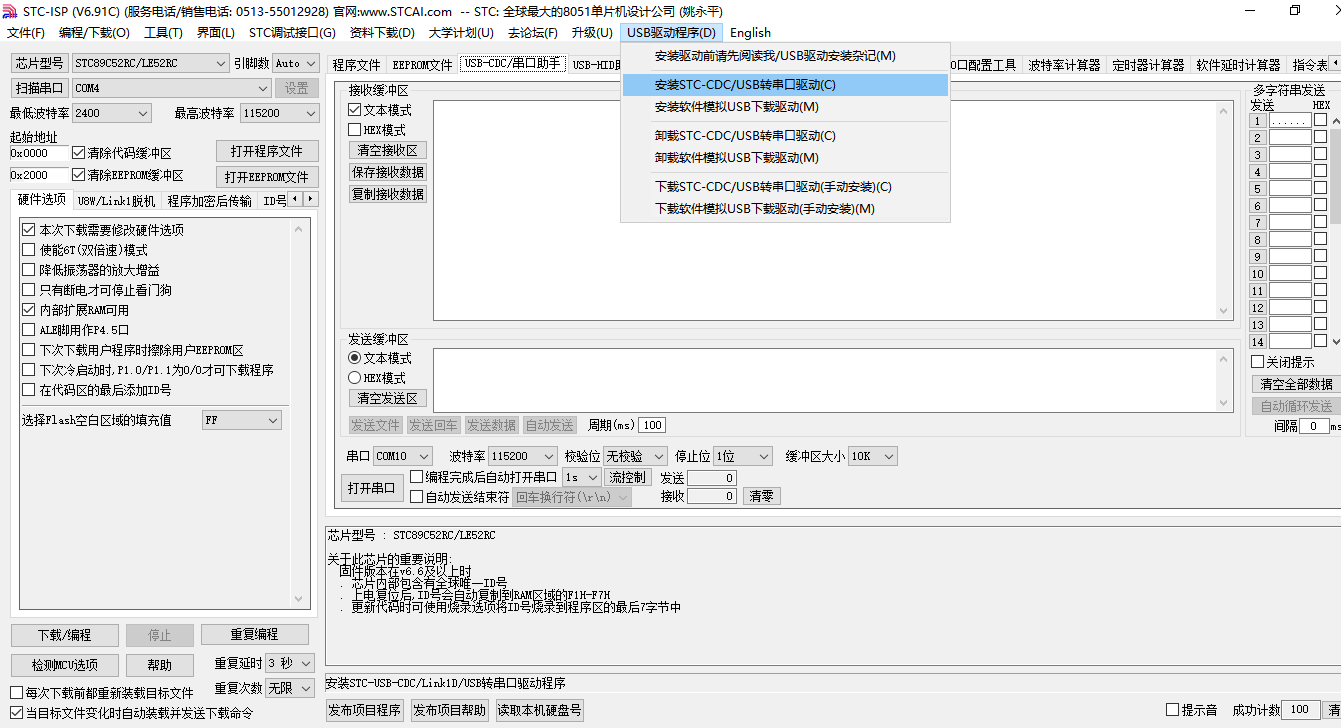Click the receive buffer vertical scrollbar

(x=1225, y=211)
